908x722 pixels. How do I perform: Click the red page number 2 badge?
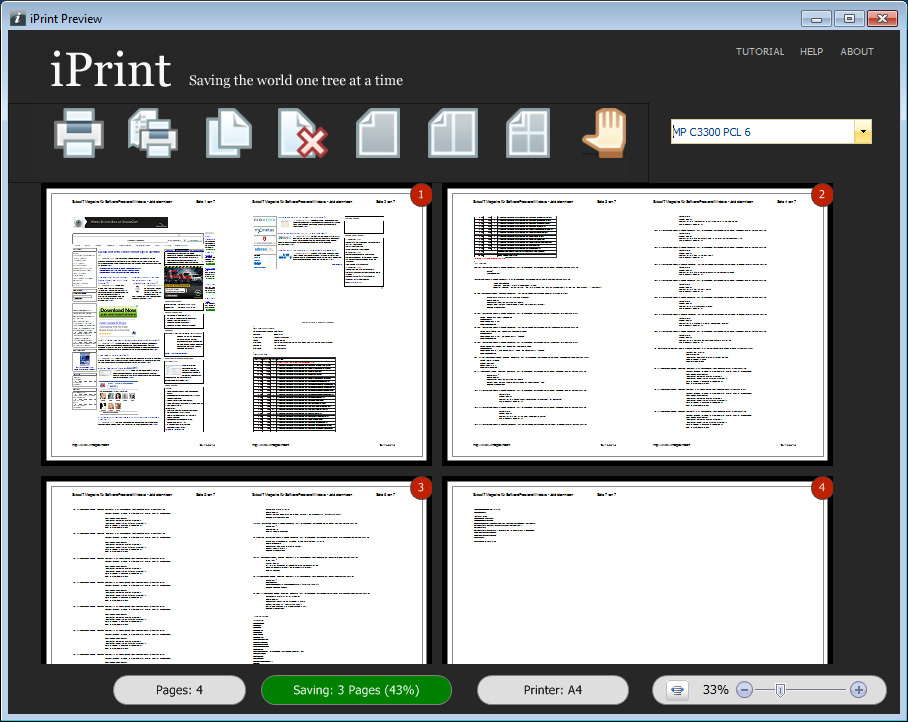pyautogui.click(x=822, y=195)
